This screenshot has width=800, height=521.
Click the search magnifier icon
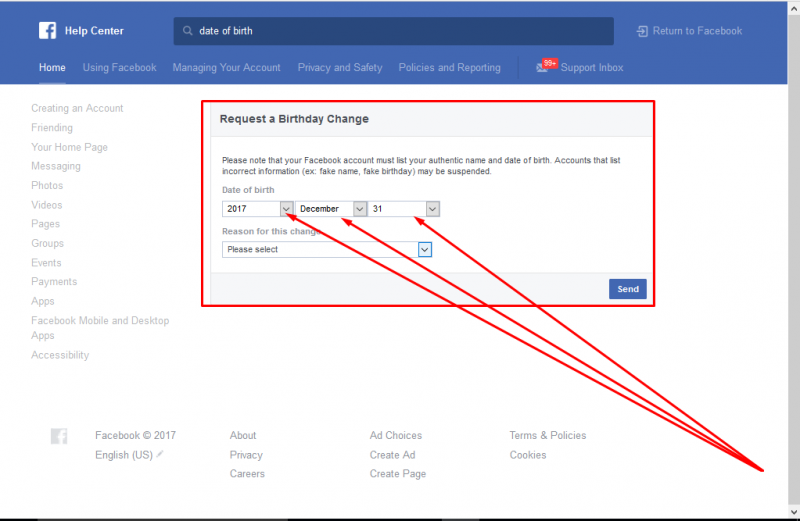(188, 31)
